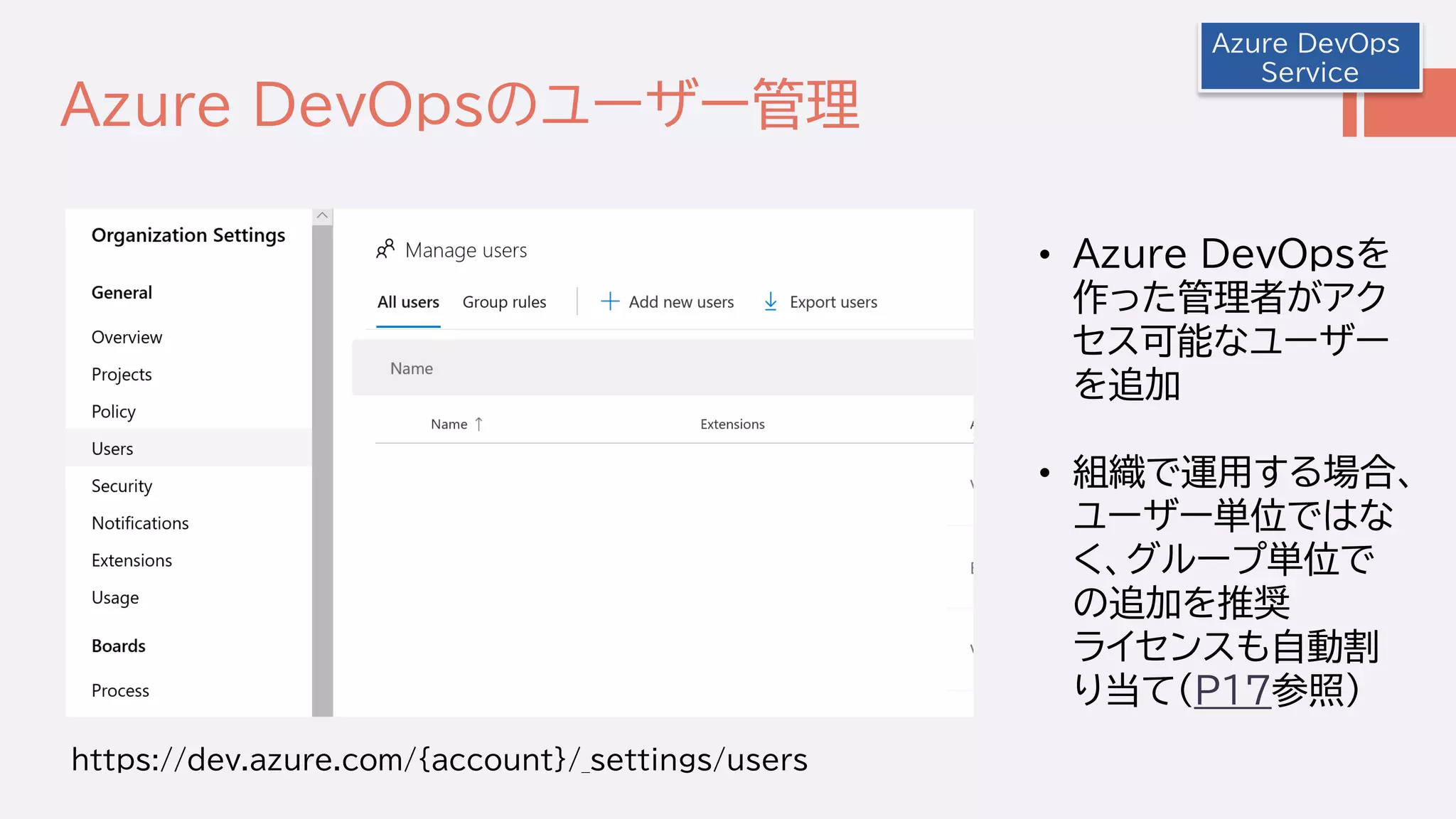Open Usage settings page
Viewport: 1456px width, 819px height.
pos(115,598)
